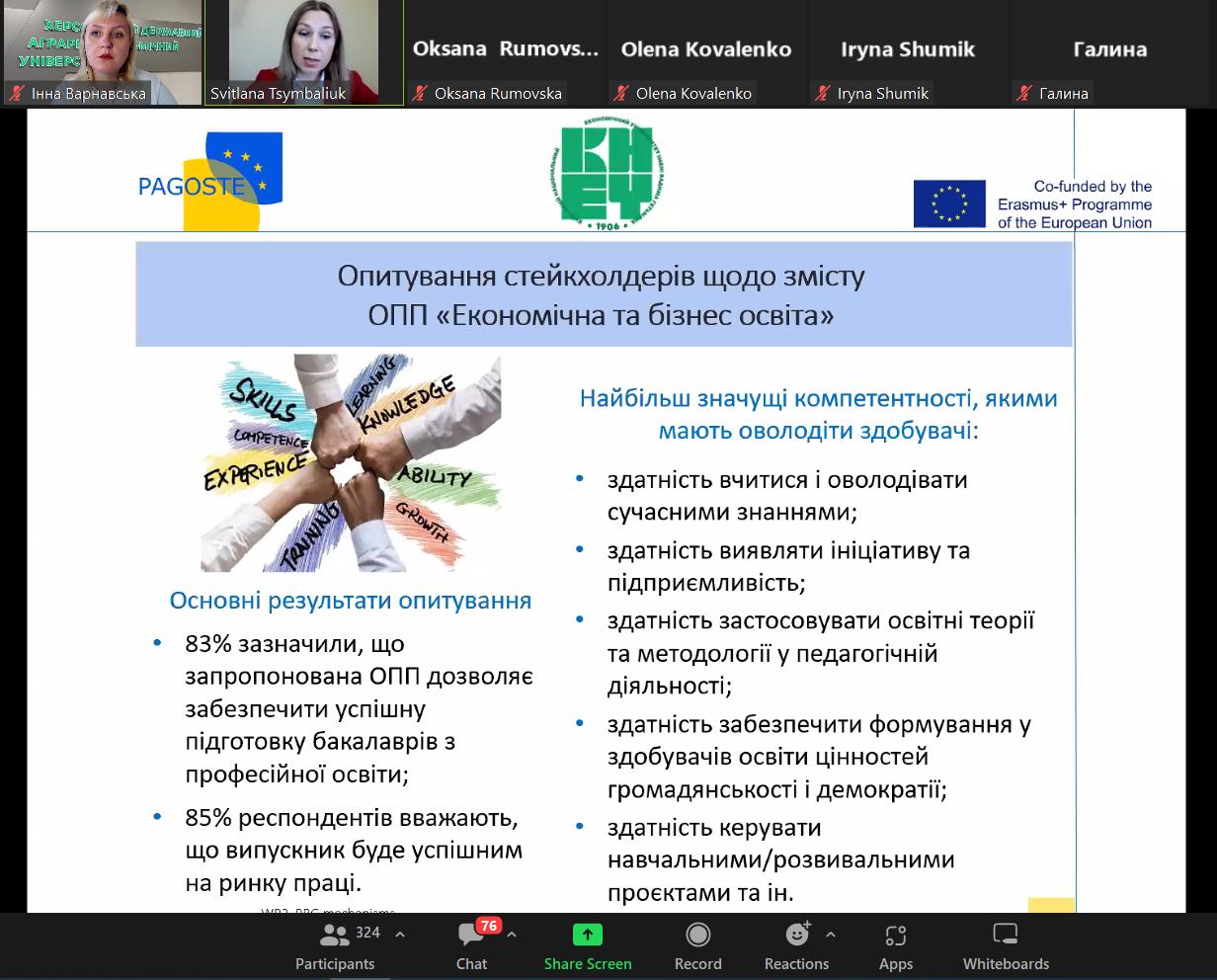
Task: Select Svitlana Tsymbaliuk's video thumbnail
Action: [304, 52]
